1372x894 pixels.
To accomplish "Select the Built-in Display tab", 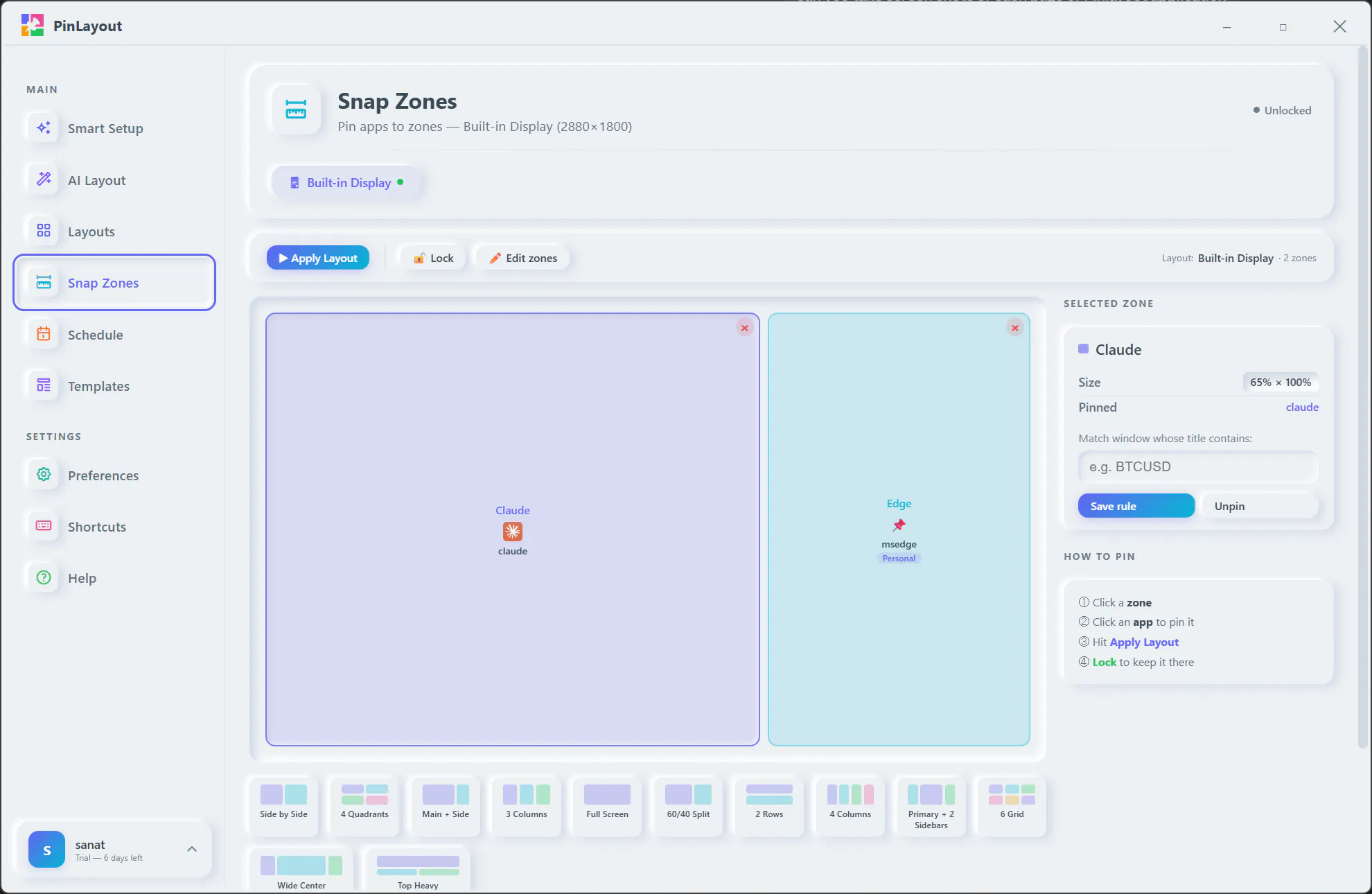I will click(x=346, y=183).
